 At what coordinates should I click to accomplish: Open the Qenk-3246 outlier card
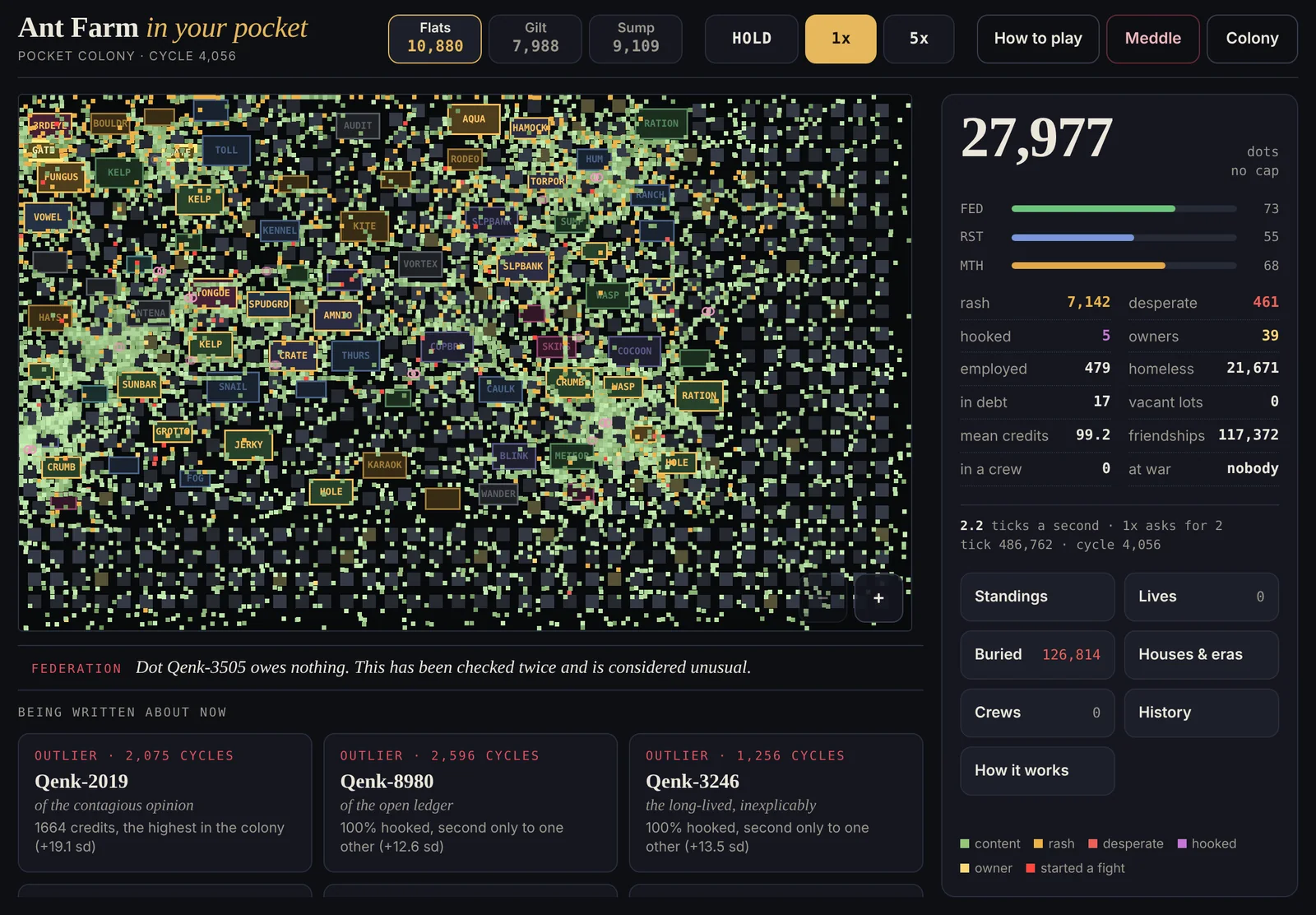pos(776,803)
